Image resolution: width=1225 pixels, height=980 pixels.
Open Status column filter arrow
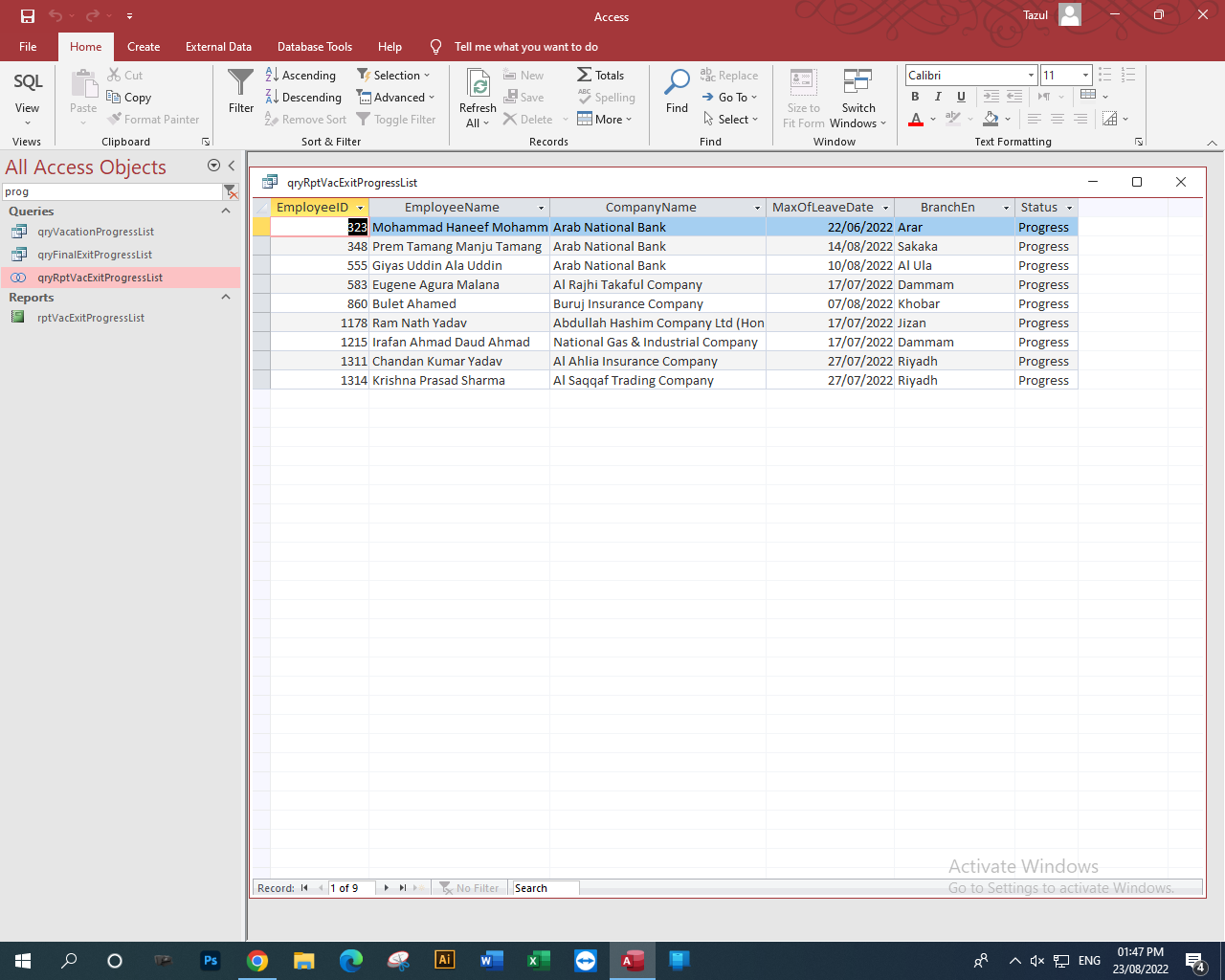click(x=1069, y=208)
